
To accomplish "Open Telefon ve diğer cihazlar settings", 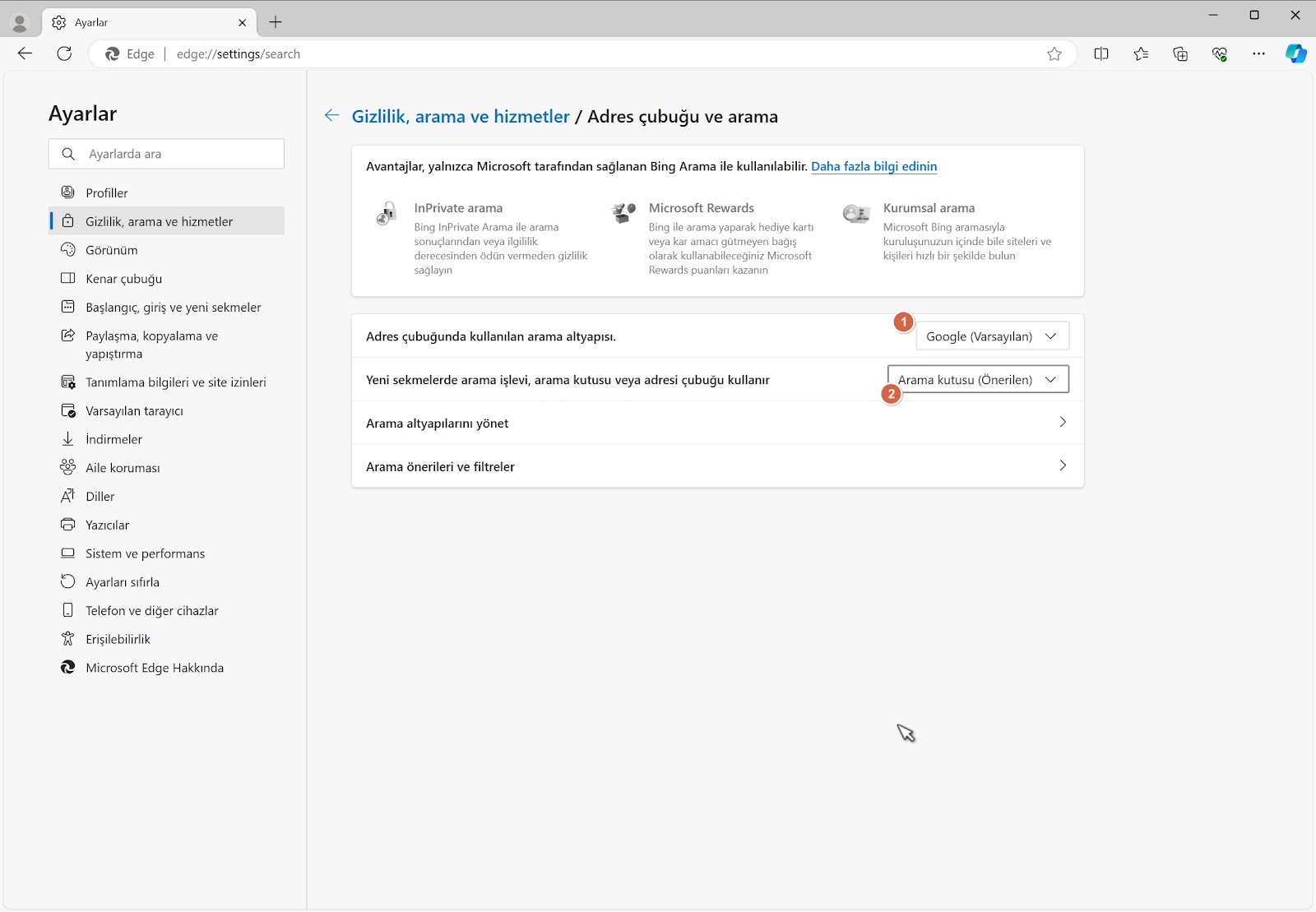I will tap(166, 610).
